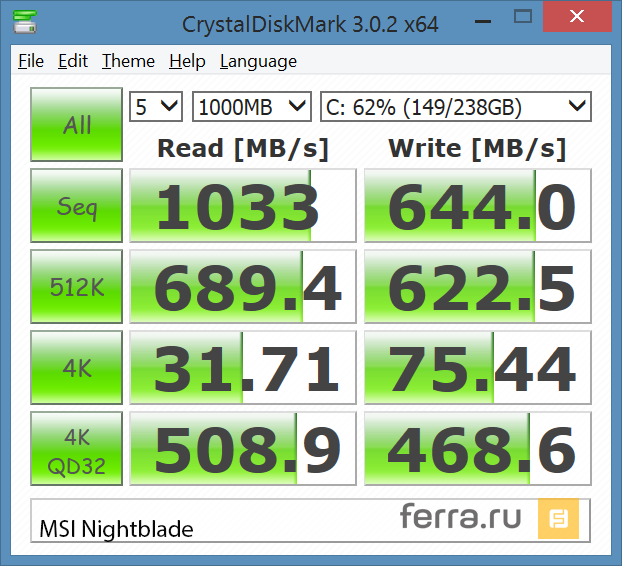The height and width of the screenshot is (566, 622).
Task: Expand the 1000MB test size dropdown
Action: tap(251, 106)
